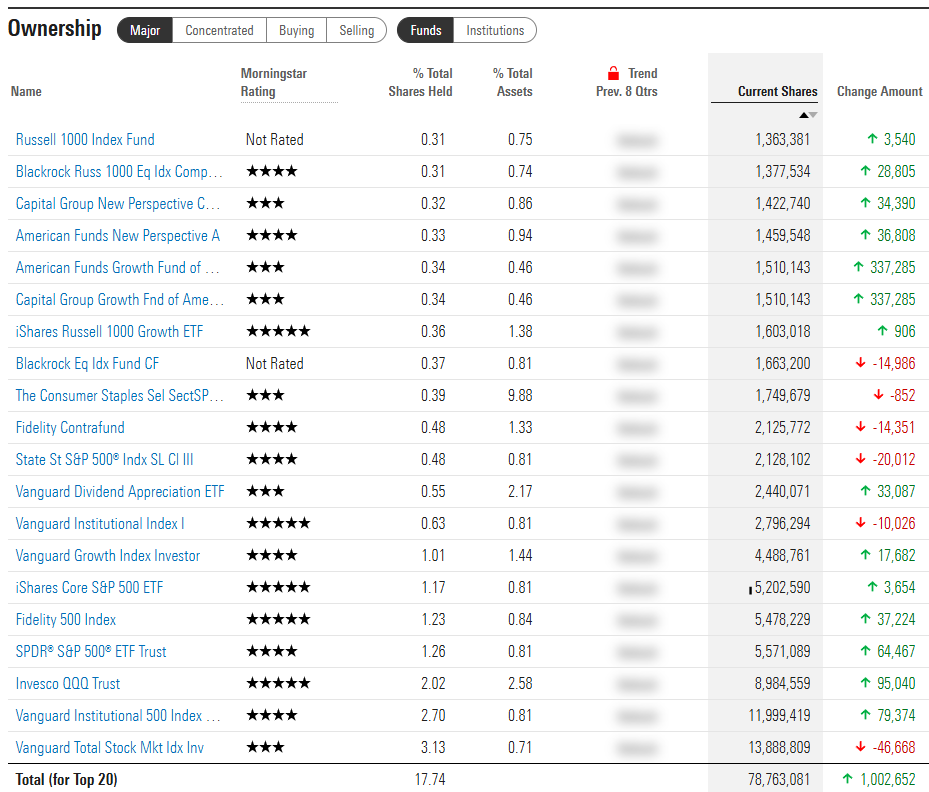Select the Concentrated ownership filter
Viewport: 929px width, 792px height.
(x=219, y=30)
